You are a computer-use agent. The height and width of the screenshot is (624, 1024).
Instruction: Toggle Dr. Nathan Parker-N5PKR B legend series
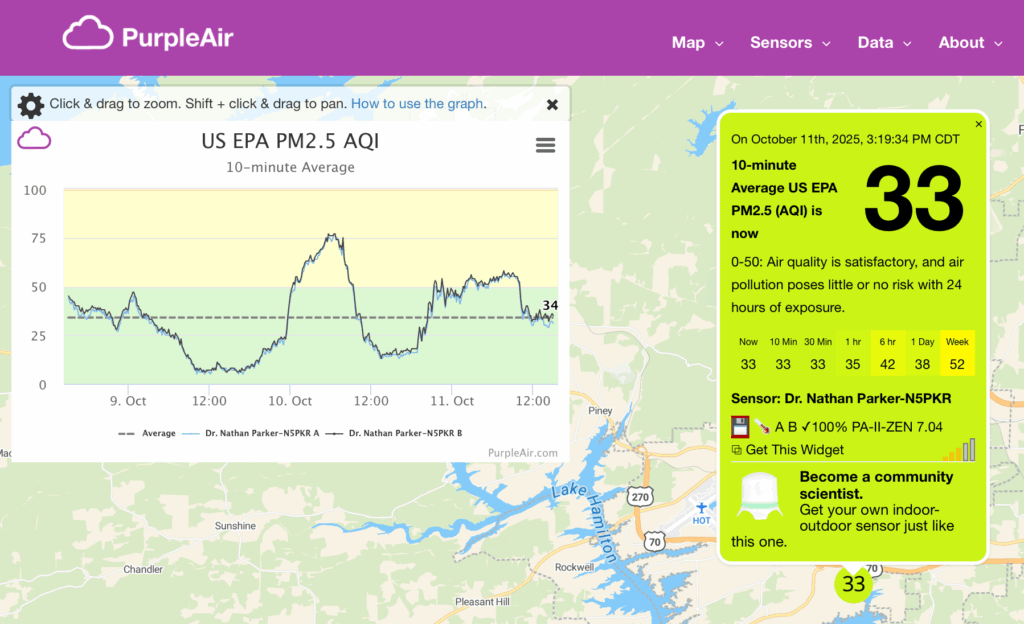pyautogui.click(x=396, y=433)
